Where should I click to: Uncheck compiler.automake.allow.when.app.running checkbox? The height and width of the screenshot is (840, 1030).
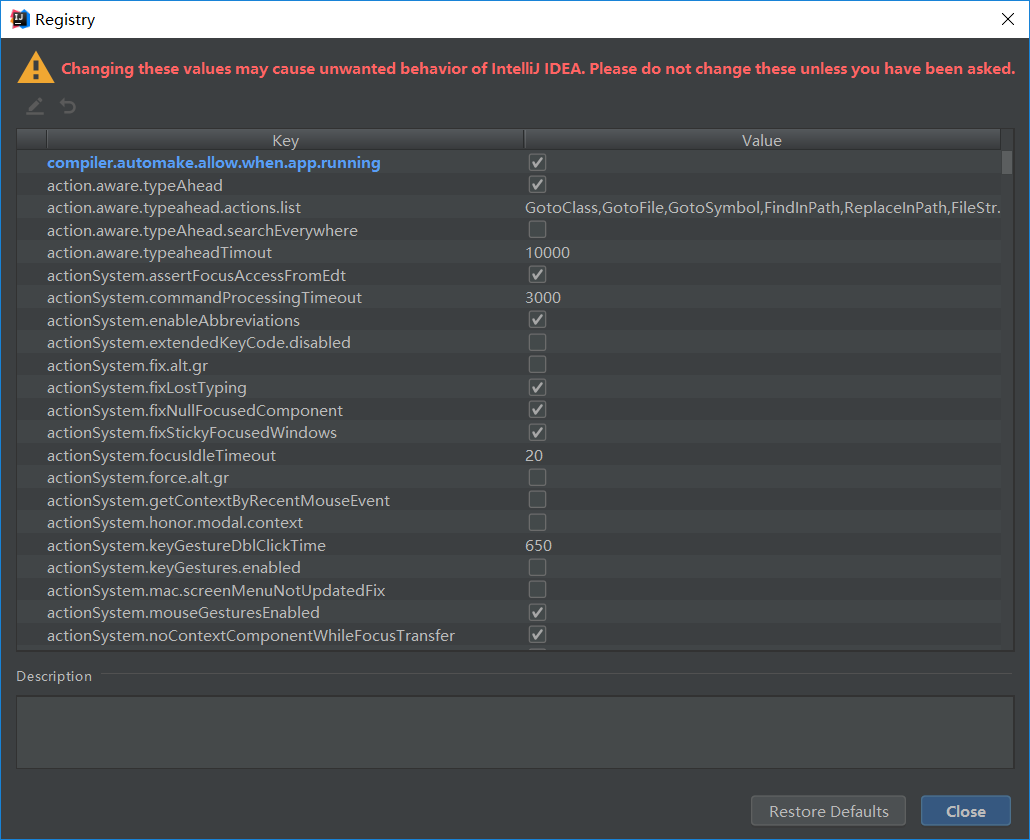pyautogui.click(x=537, y=162)
